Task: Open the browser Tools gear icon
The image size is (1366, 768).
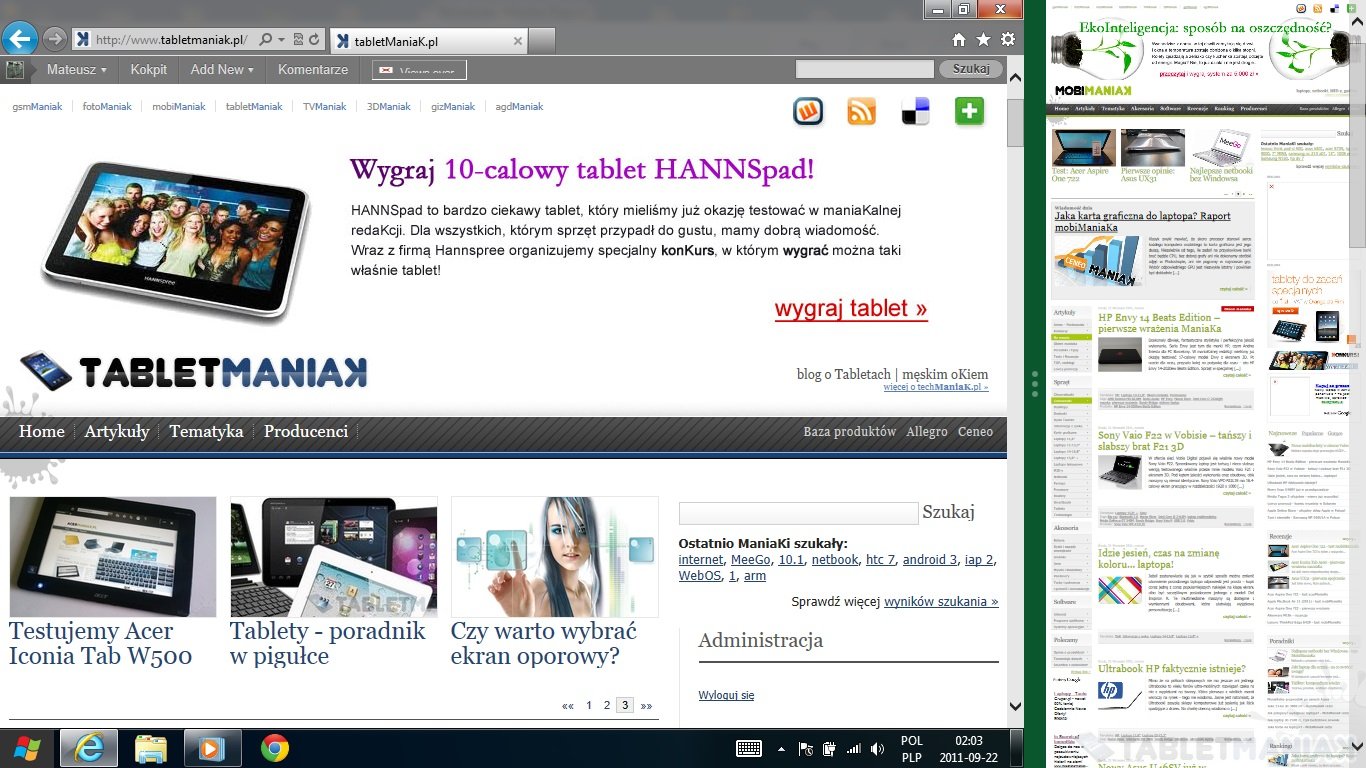Action: (1007, 40)
